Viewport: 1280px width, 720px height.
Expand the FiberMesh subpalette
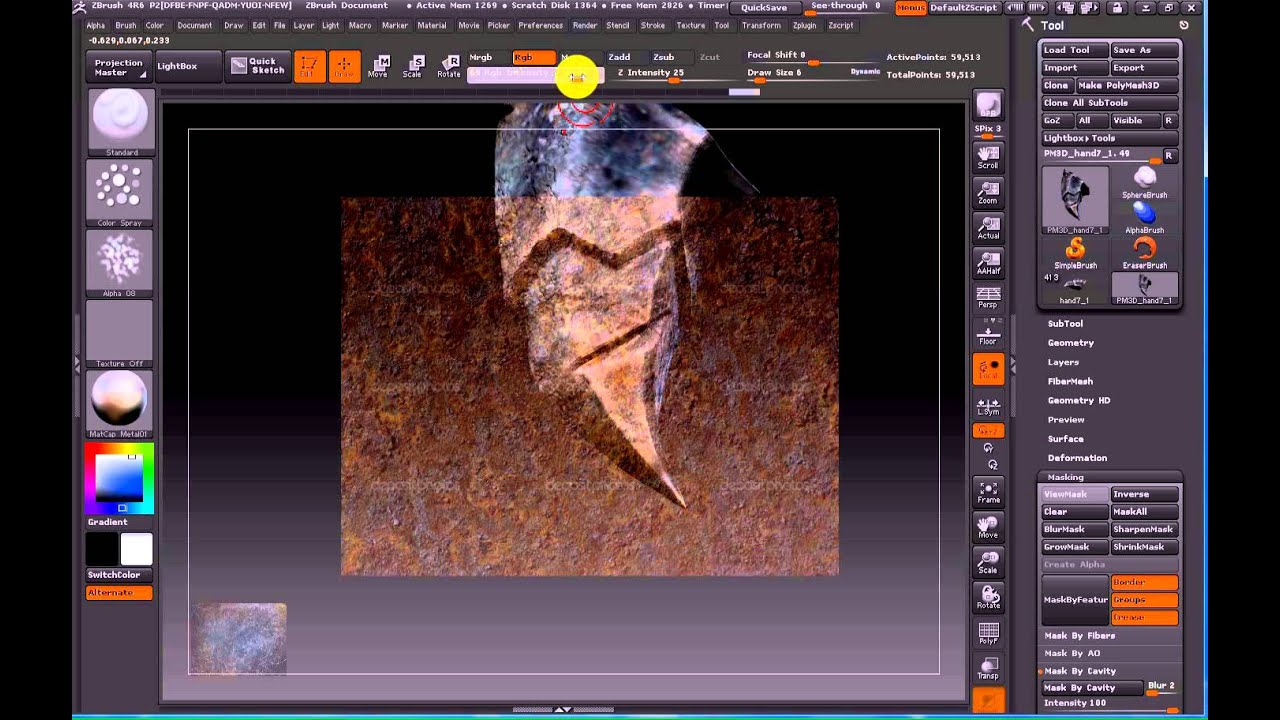pos(1070,381)
